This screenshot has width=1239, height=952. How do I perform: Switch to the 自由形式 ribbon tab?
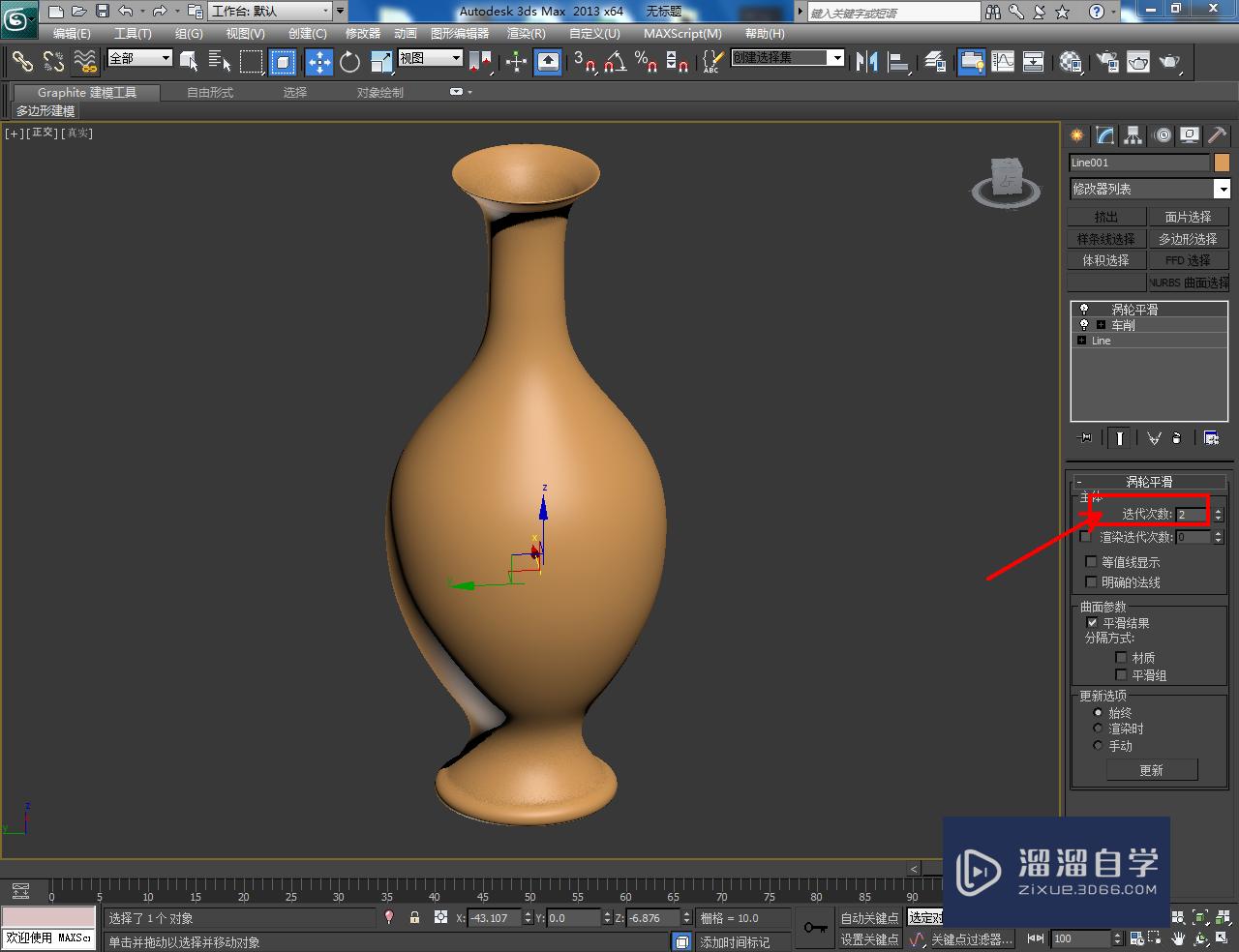point(210,93)
